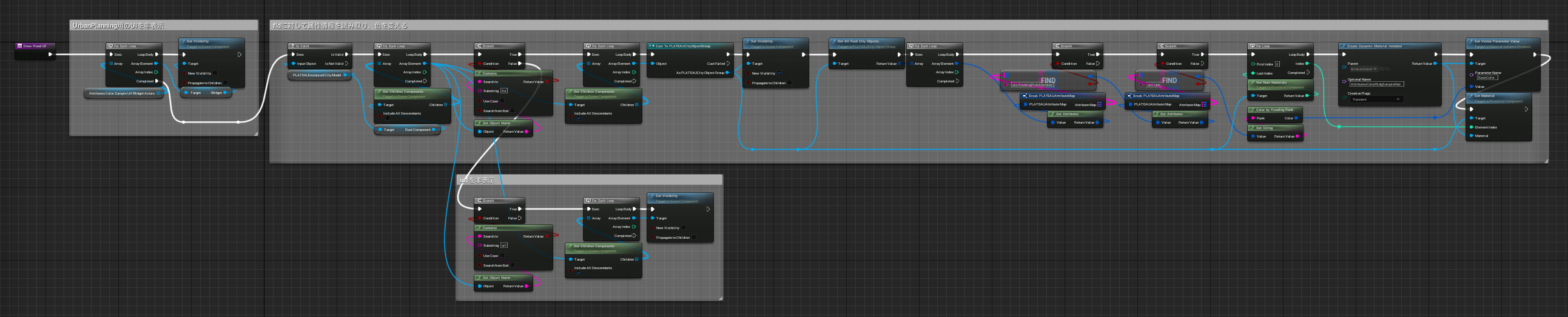
Task: Click resize handle of the urf comment box
Action: click(x=721, y=298)
